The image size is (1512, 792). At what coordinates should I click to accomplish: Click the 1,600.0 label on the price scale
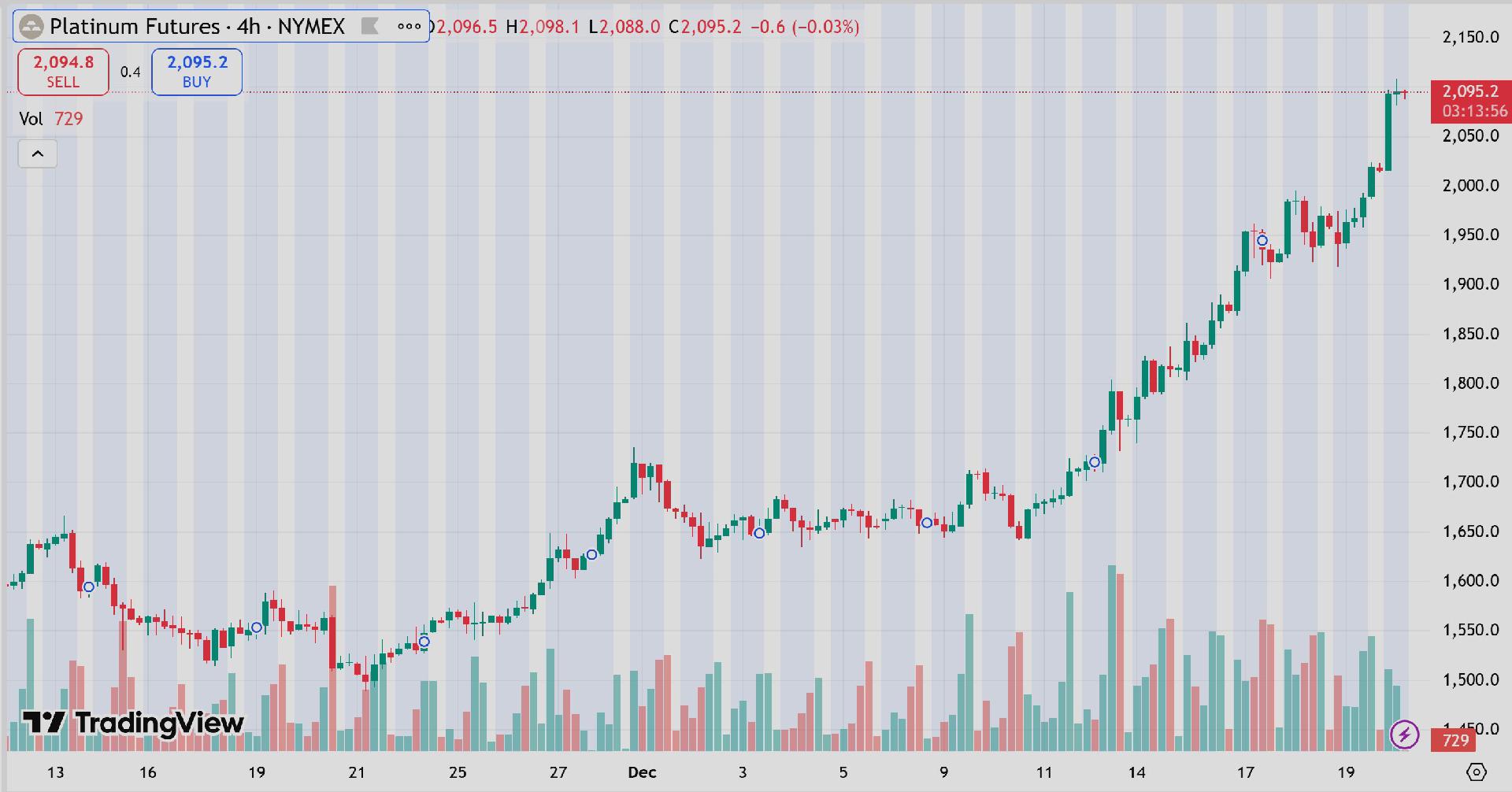pyautogui.click(x=1470, y=581)
